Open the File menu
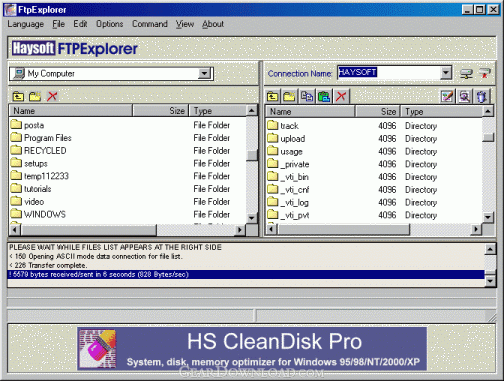 coord(59,24)
